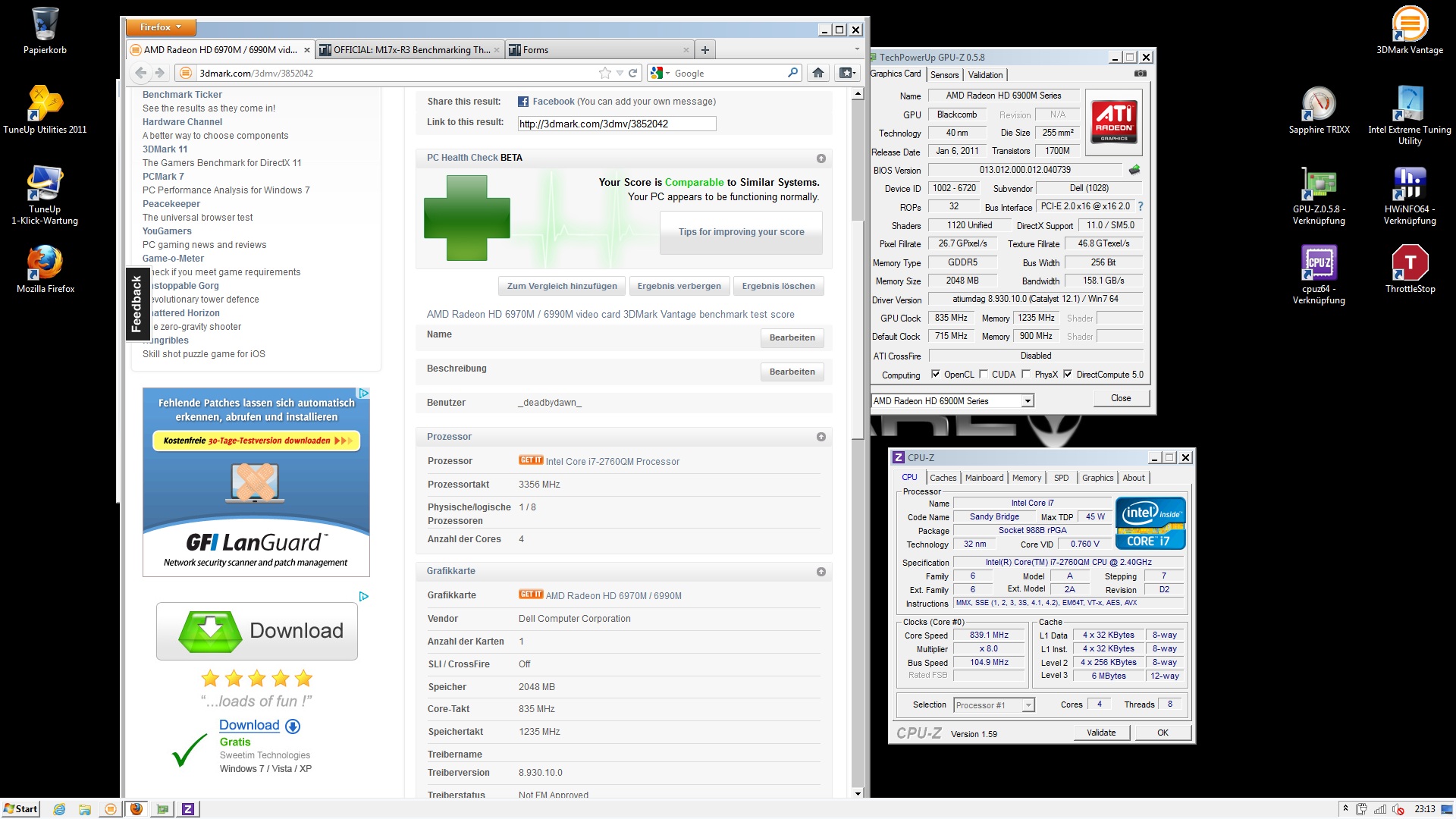The width and height of the screenshot is (1456, 819).
Task: Collapse PC Health Check section
Action: click(x=821, y=158)
